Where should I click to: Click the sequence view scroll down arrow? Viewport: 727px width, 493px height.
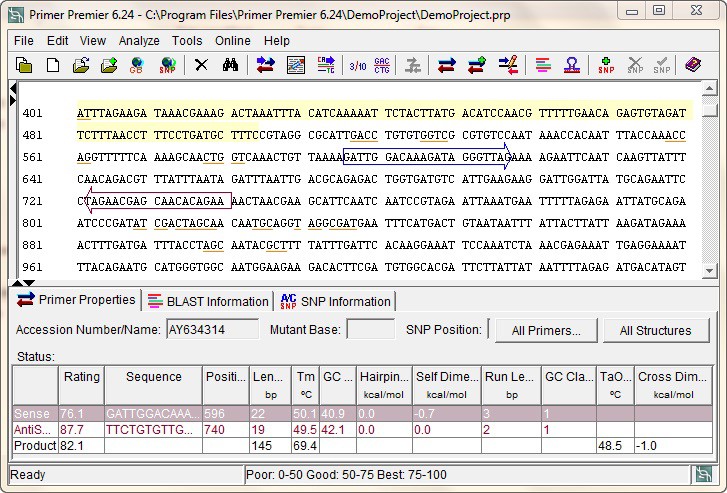click(709, 271)
